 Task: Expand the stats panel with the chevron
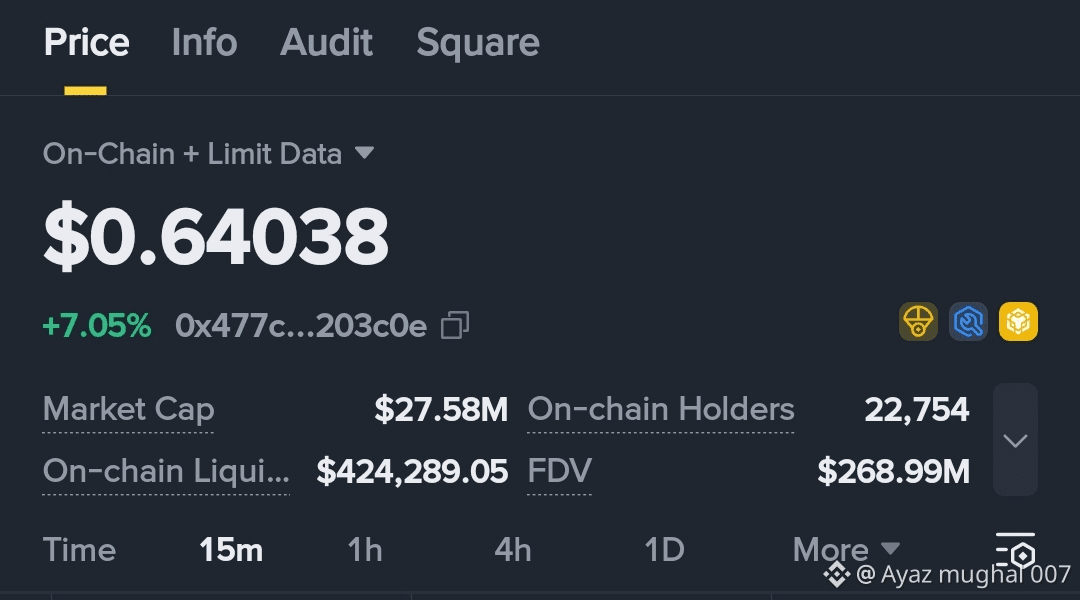1015,440
